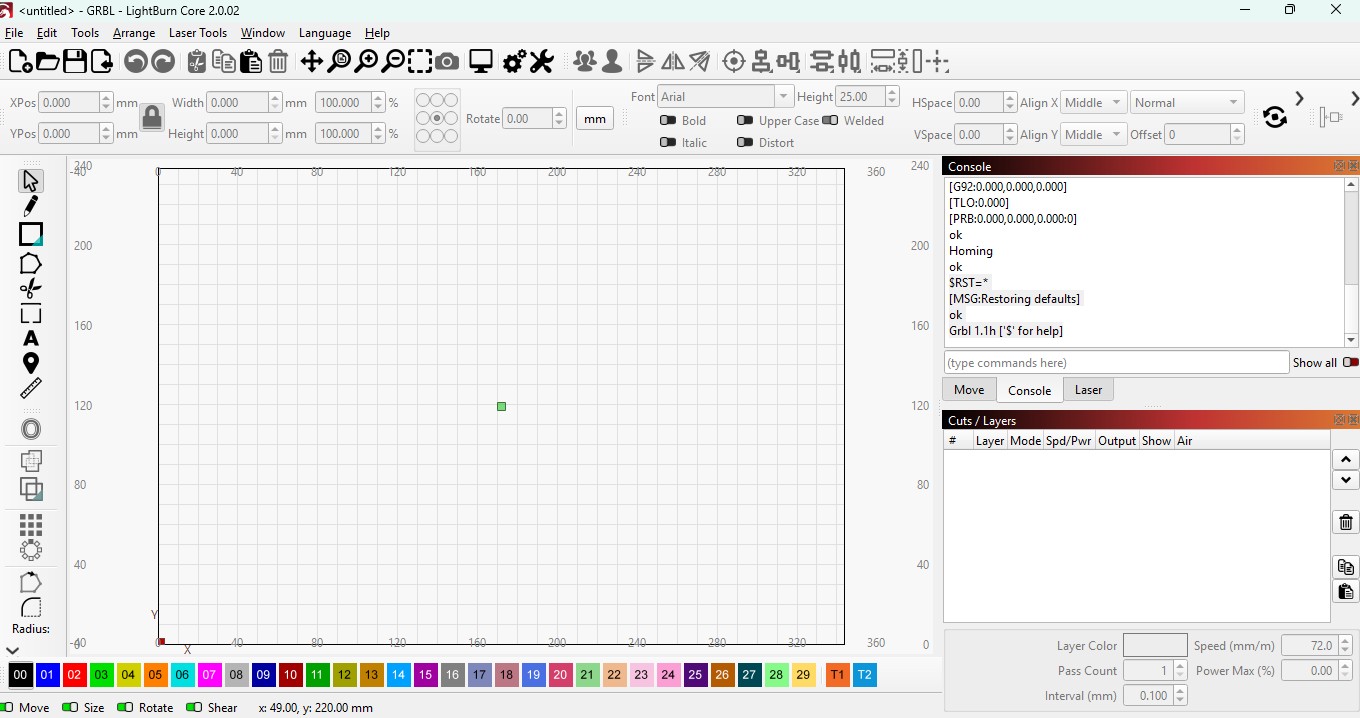Expand the Align X Middle dropdown
1360x718 pixels.
(1092, 103)
